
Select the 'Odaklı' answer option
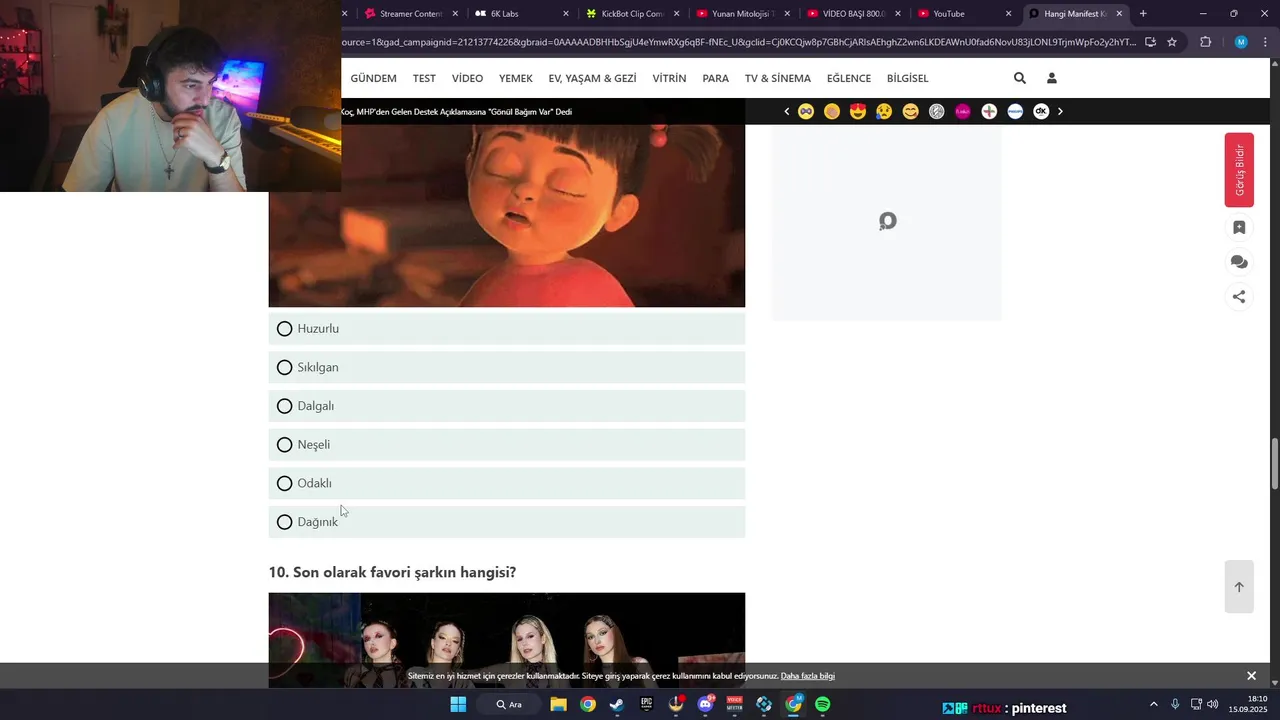click(506, 483)
